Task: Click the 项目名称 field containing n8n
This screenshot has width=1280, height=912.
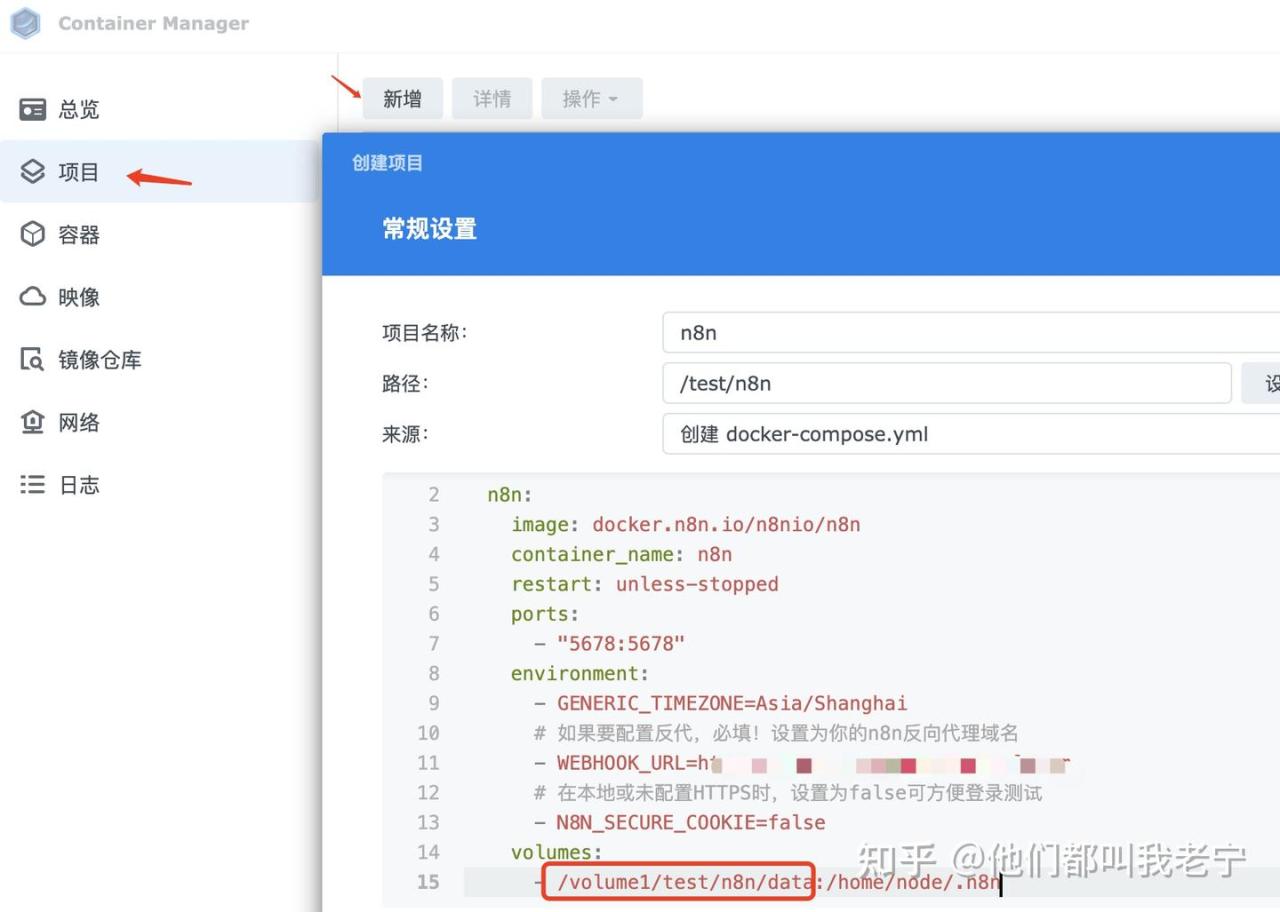Action: point(970,333)
